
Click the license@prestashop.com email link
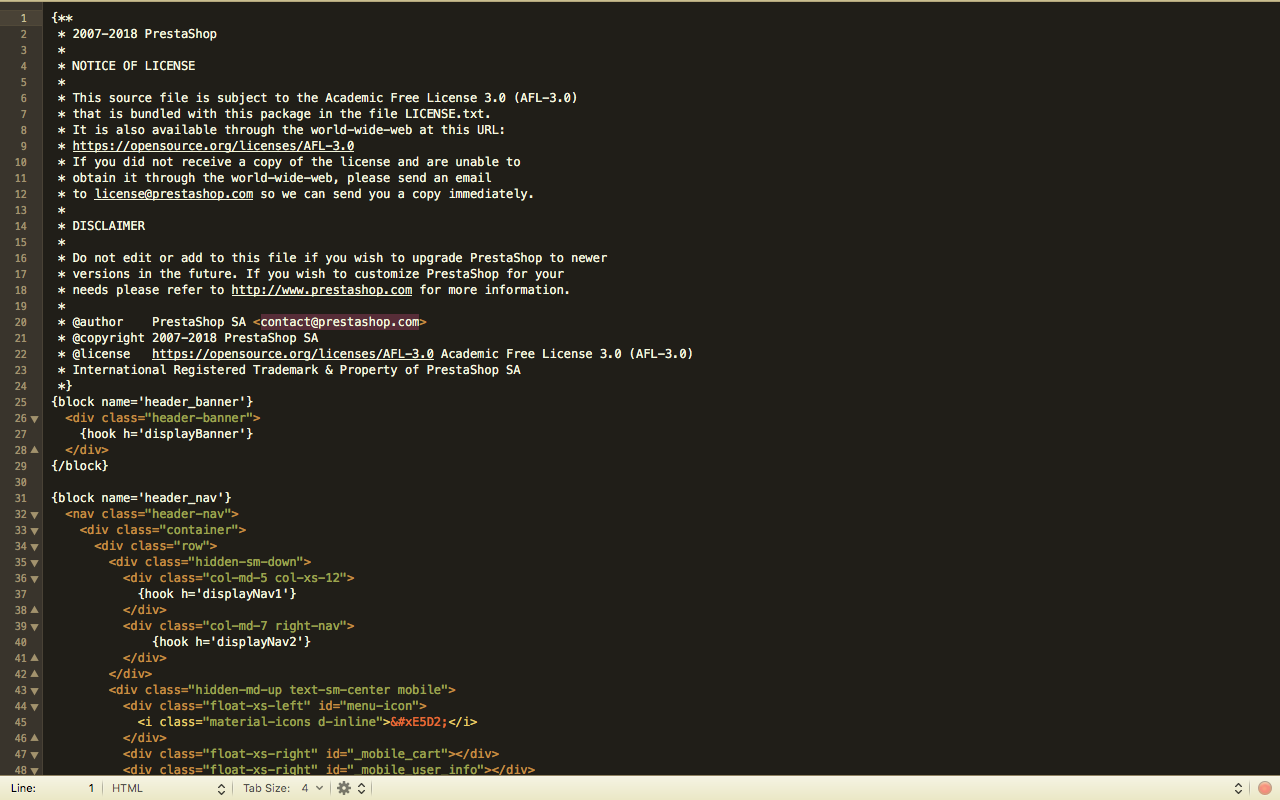point(174,194)
